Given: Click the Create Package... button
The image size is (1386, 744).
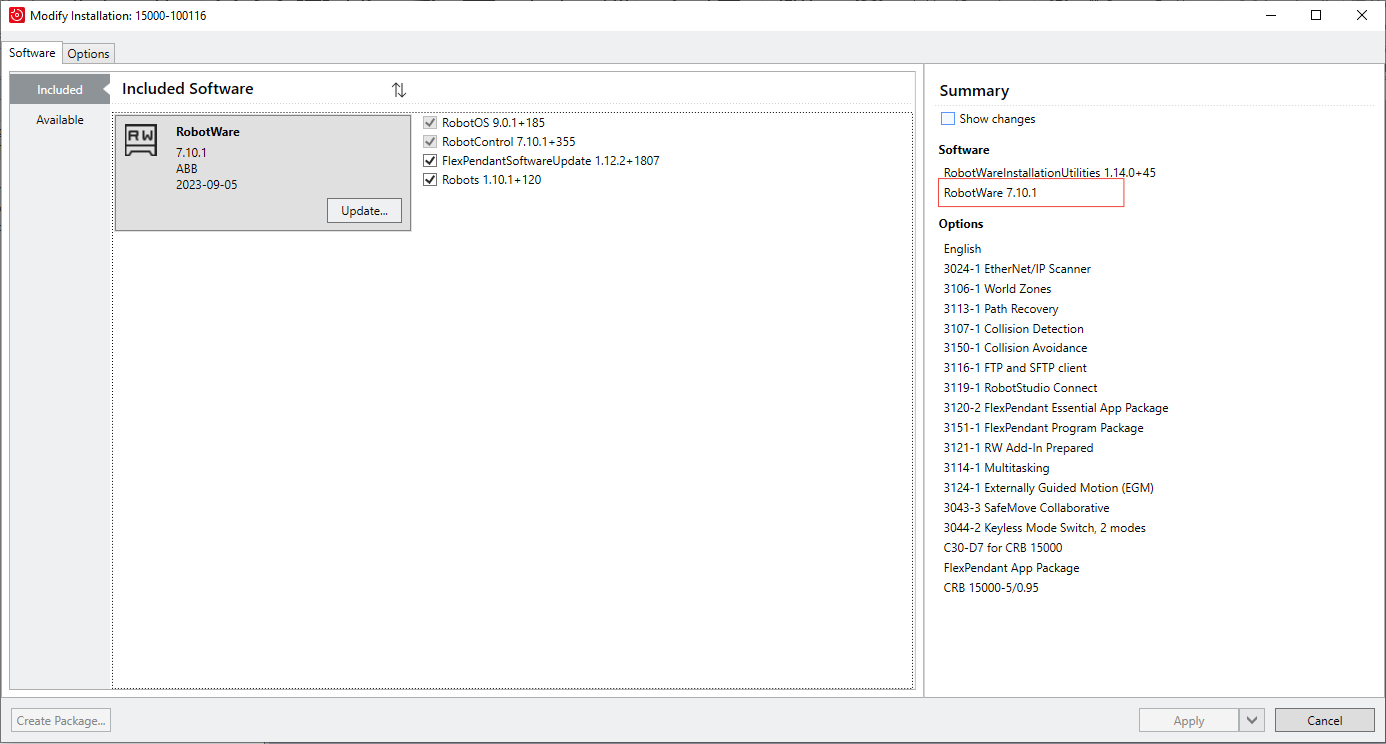Looking at the screenshot, I should pyautogui.click(x=61, y=720).
